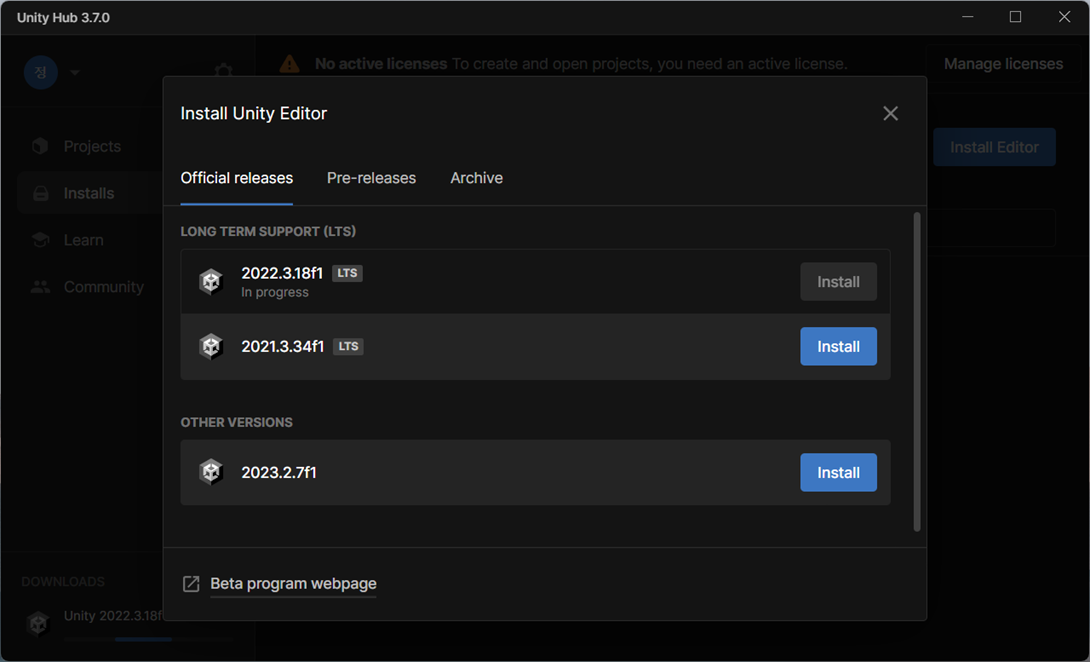
Task: Click the Unity icon in Downloads panel
Action: 38,623
